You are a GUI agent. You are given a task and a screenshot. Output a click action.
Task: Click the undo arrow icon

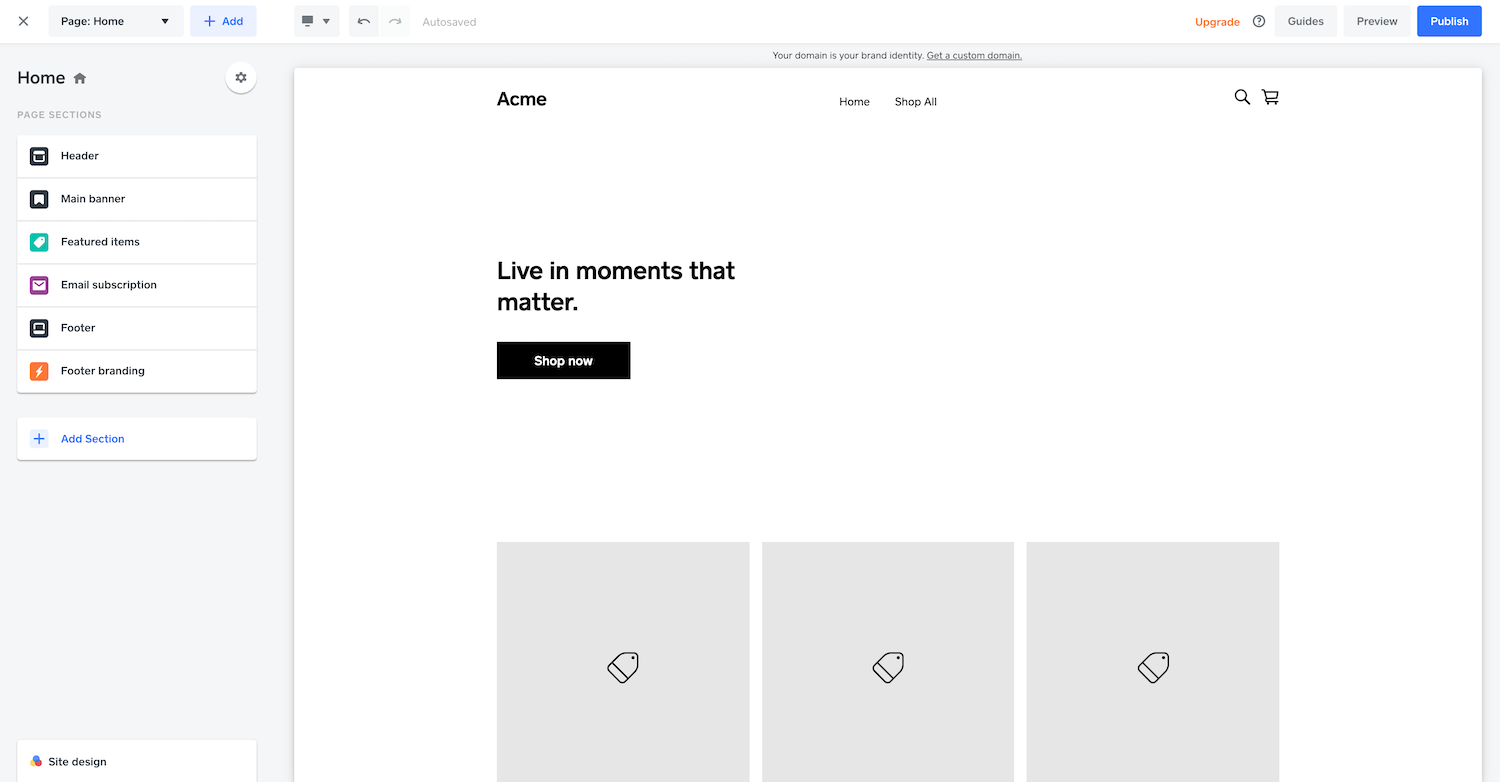364,21
